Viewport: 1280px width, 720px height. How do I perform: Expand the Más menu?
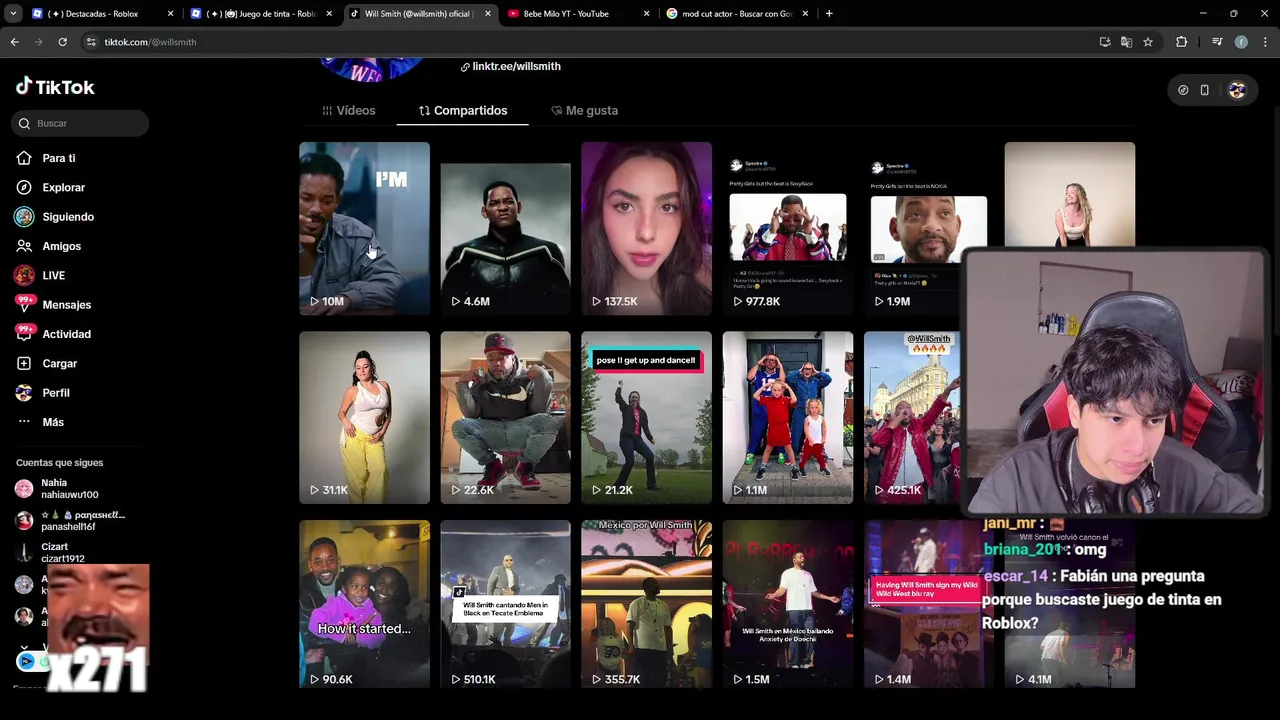(x=40, y=422)
